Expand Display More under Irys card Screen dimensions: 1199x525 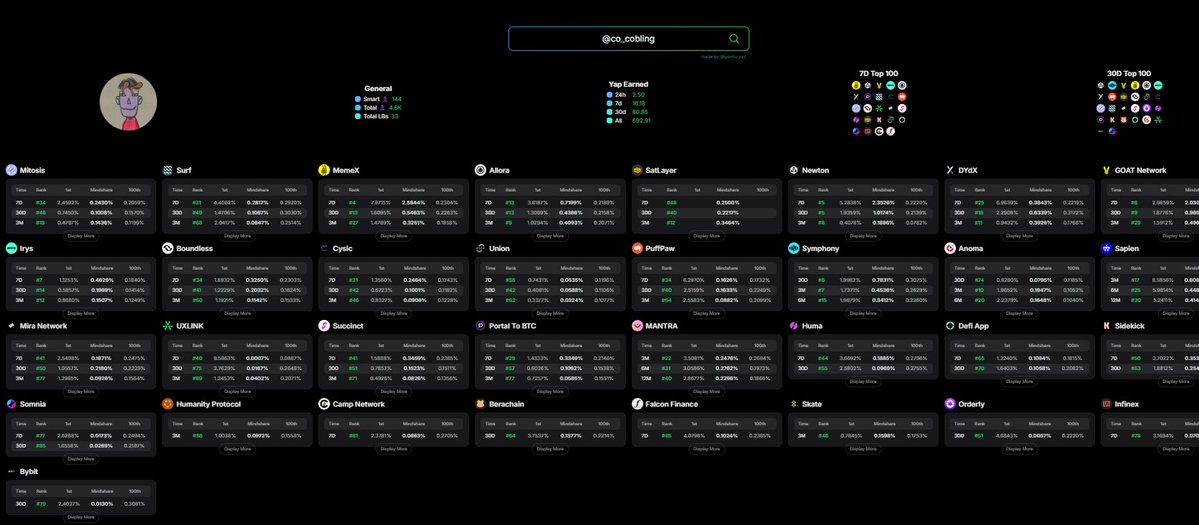coord(80,313)
